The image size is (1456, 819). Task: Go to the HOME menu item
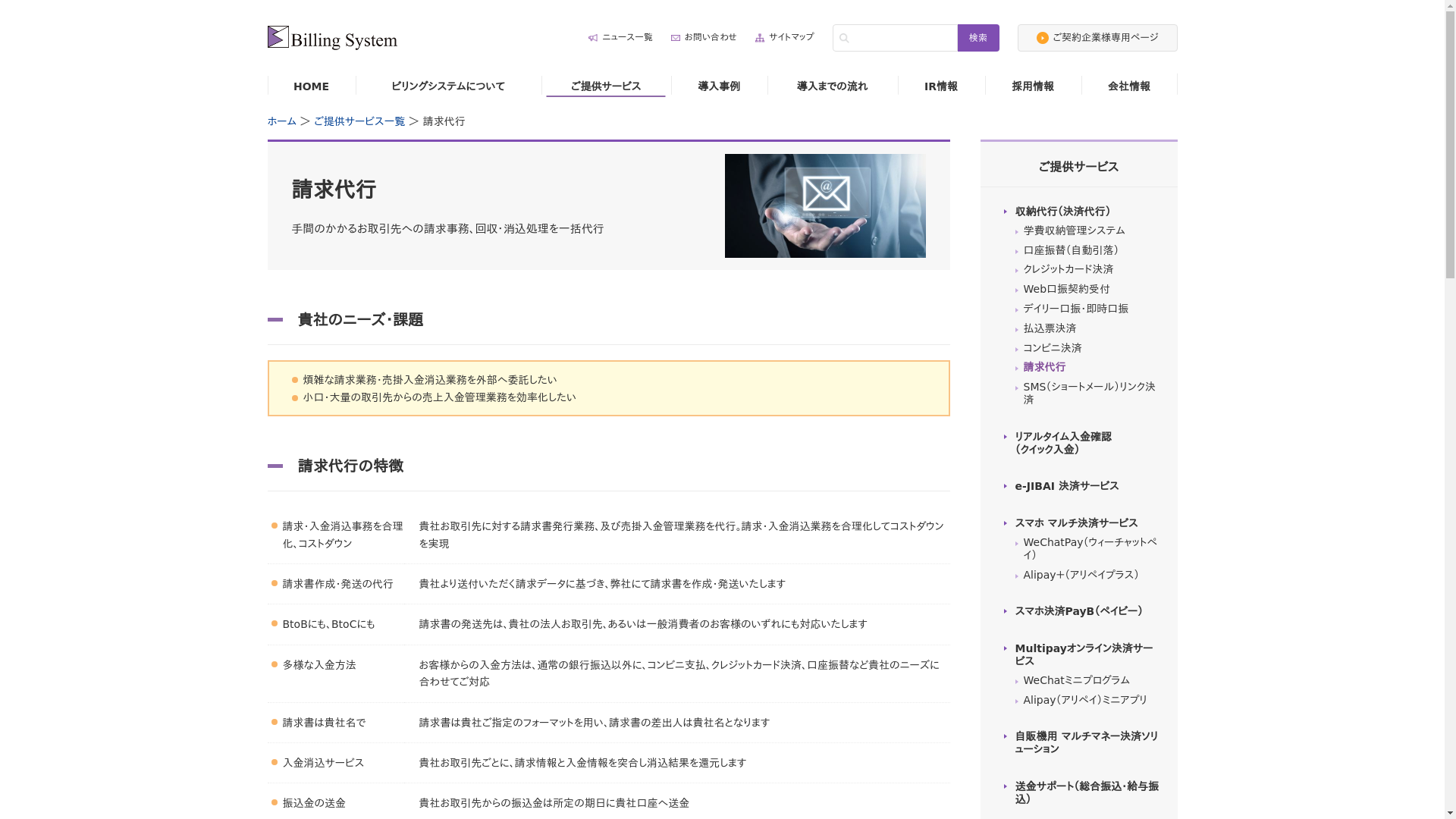tap(311, 86)
